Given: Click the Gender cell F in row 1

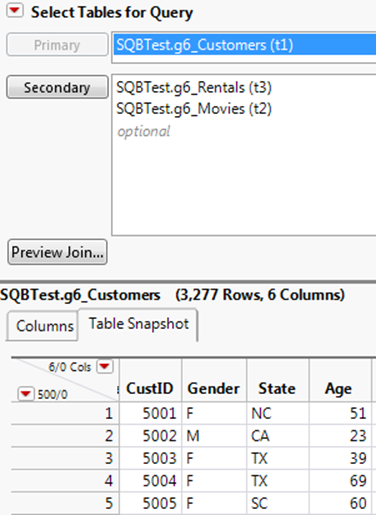Looking at the screenshot, I should coord(214,413).
